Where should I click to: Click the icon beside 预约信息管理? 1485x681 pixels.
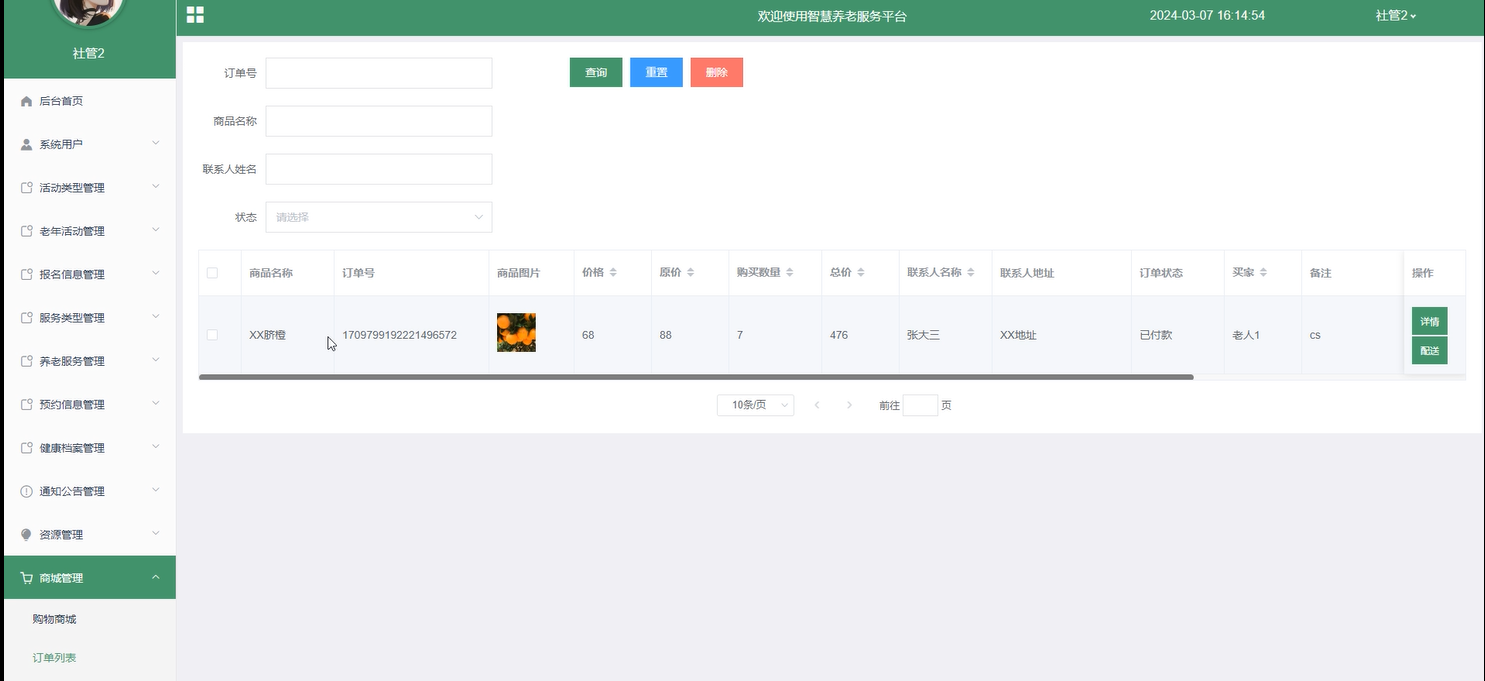(x=27, y=405)
